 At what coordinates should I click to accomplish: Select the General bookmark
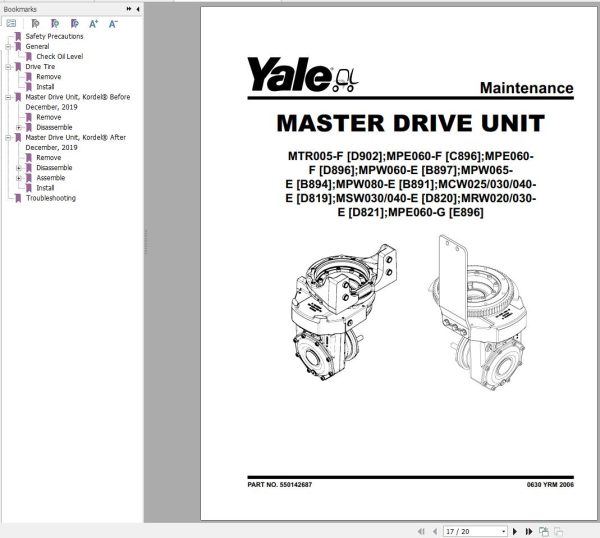37,46
